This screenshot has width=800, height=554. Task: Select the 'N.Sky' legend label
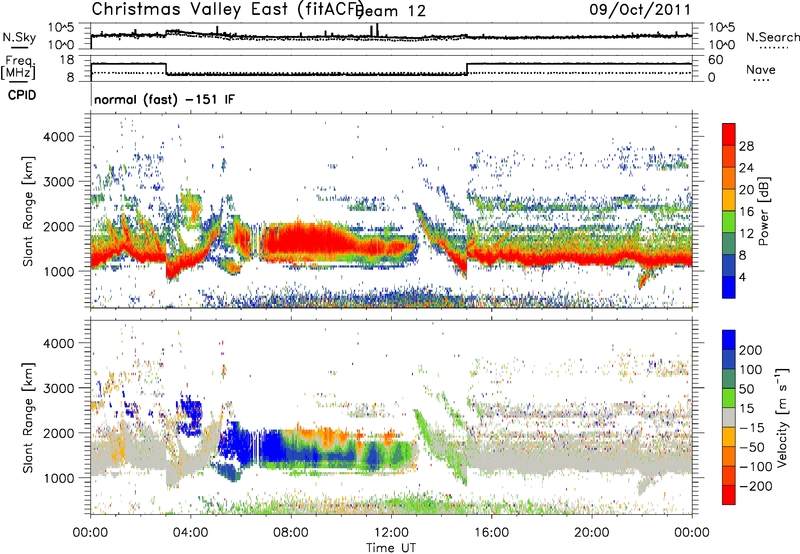click(19, 37)
